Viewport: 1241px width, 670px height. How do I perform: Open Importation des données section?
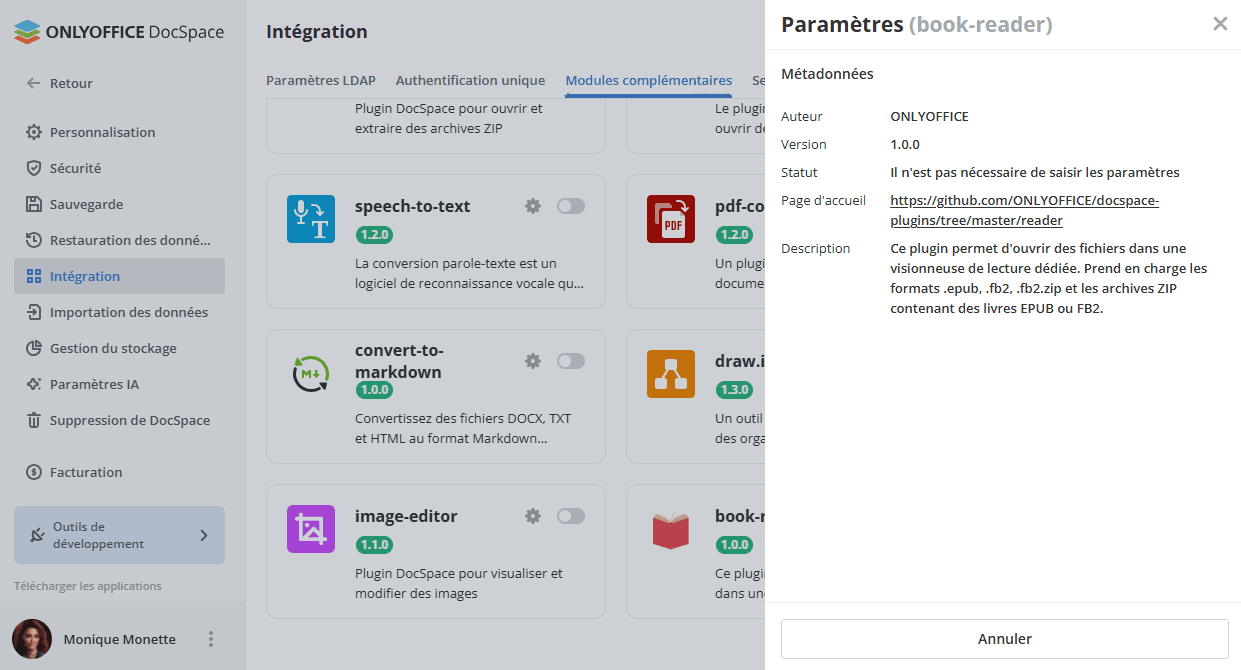pyautogui.click(x=119, y=312)
